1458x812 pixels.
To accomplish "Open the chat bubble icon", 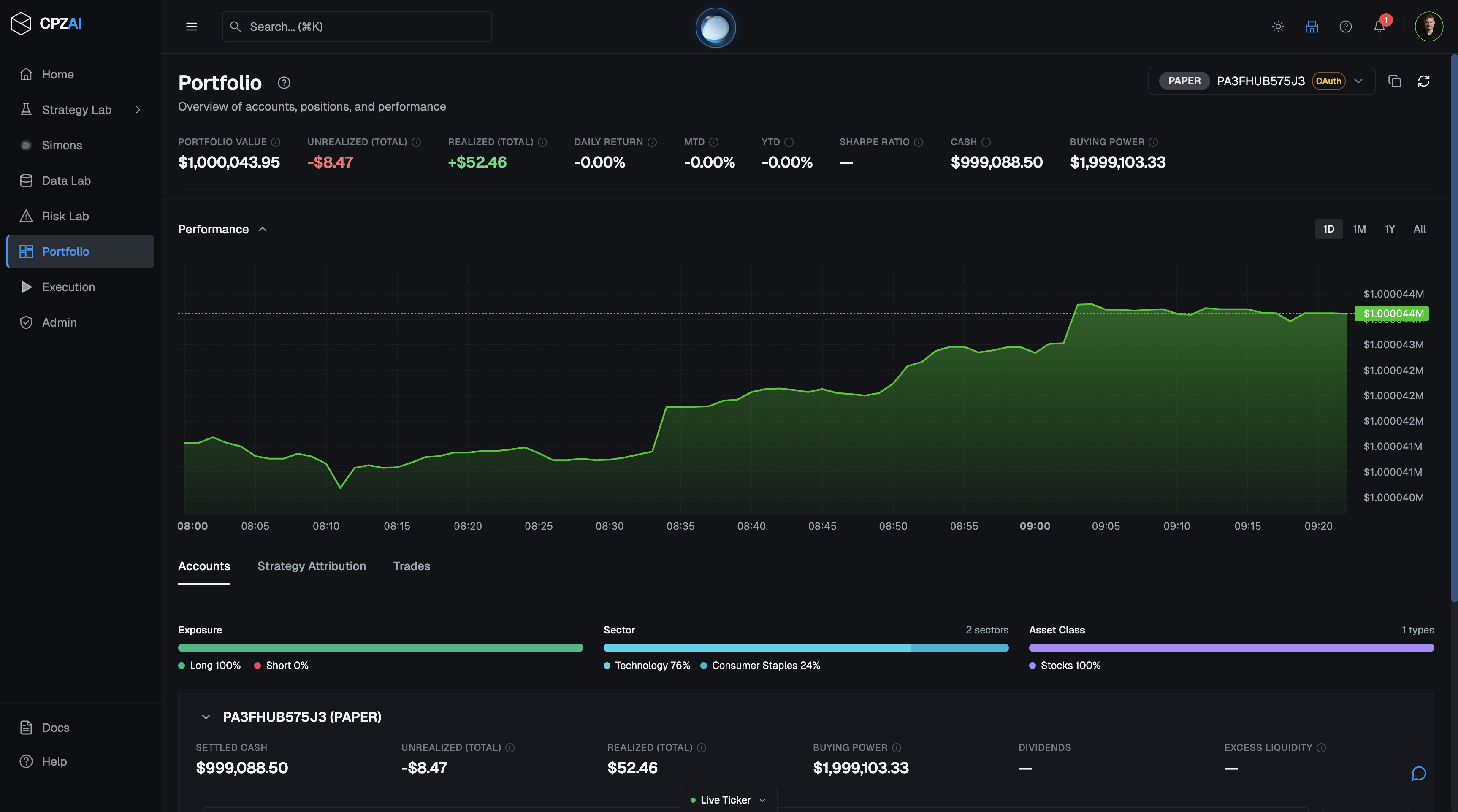I will 1418,774.
